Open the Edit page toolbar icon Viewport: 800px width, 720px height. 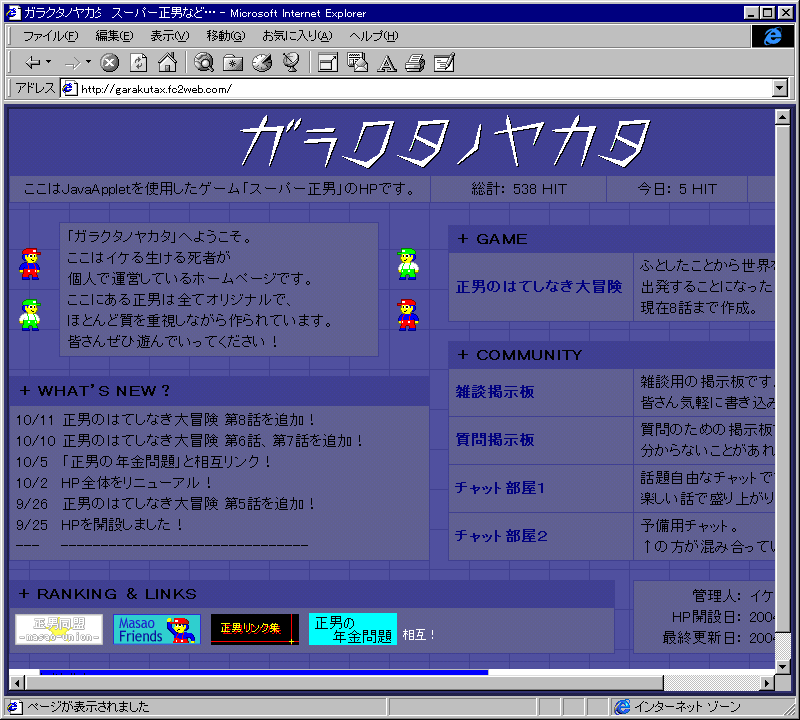pyautogui.click(x=444, y=63)
